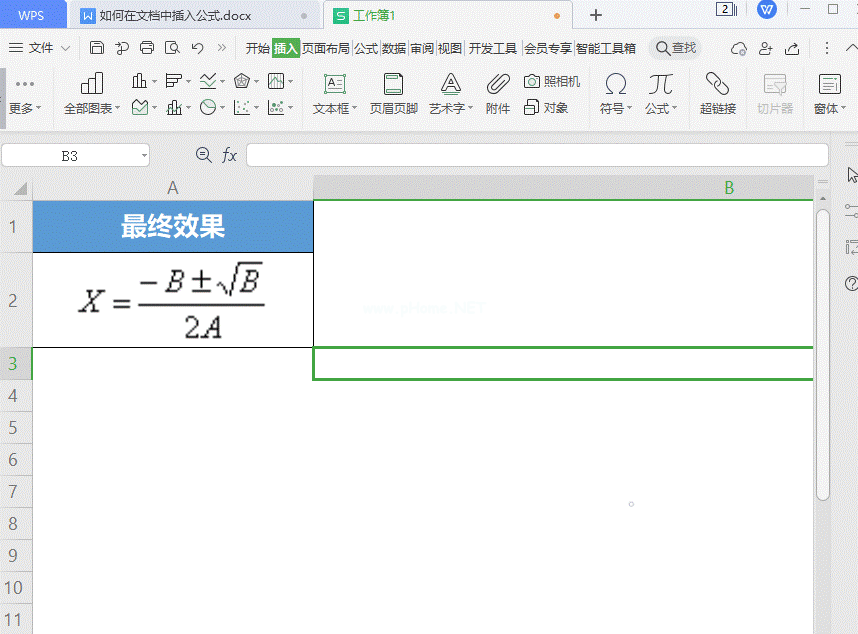This screenshot has height=634, width=858.
Task: Click the Print icon
Action: [147, 48]
